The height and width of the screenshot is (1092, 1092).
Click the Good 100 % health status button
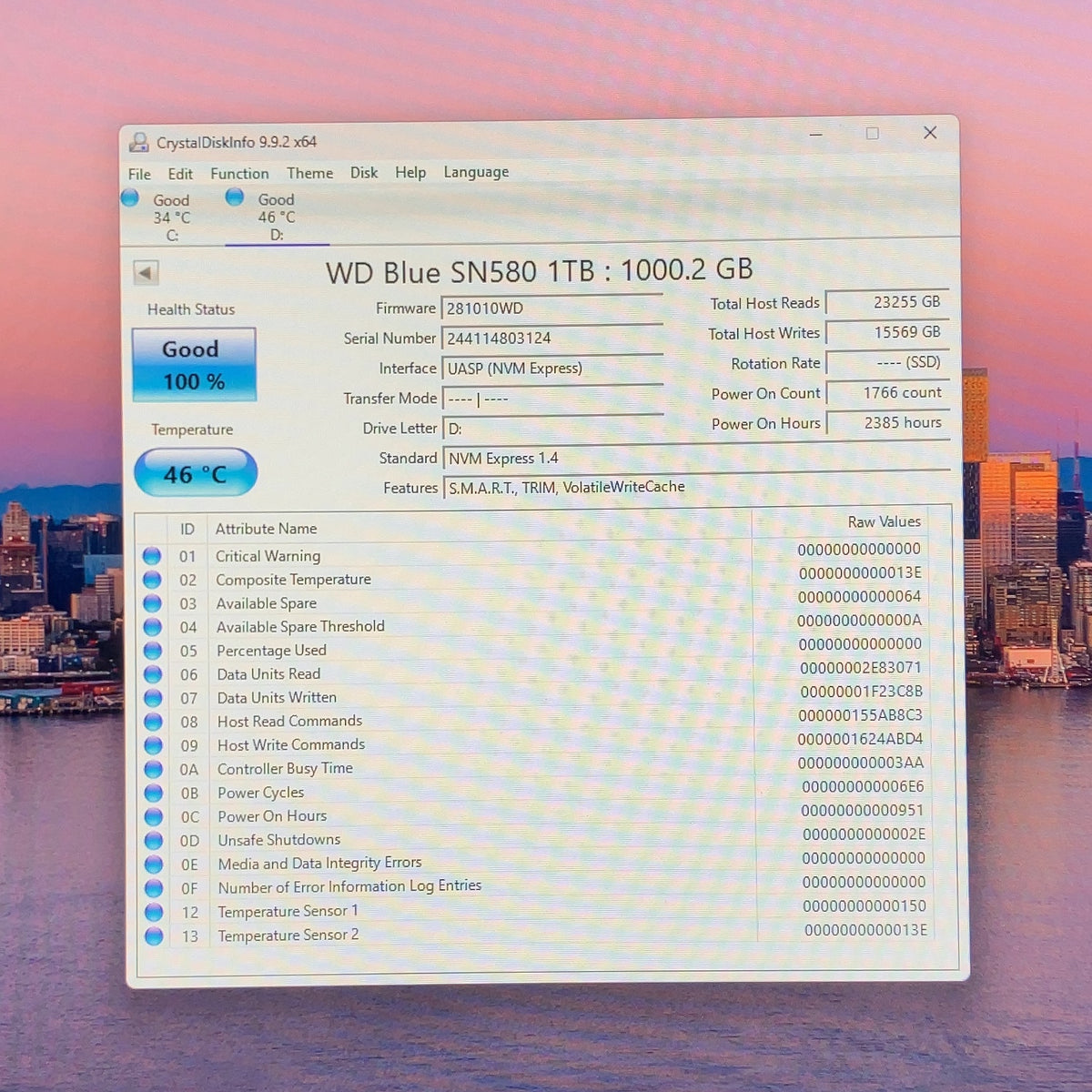(x=194, y=365)
